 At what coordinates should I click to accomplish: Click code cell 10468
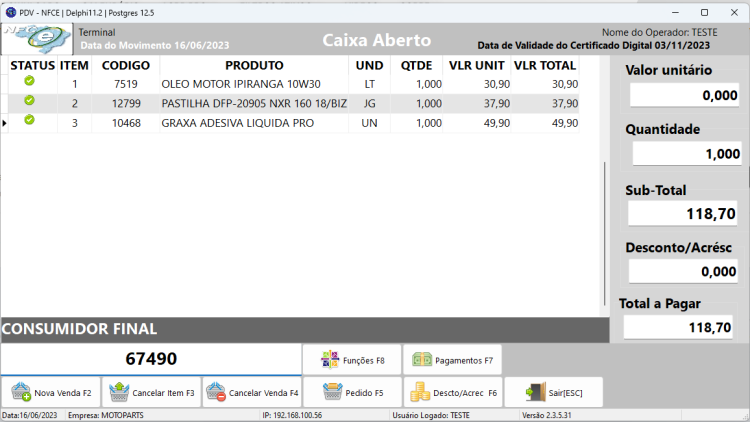coord(126,123)
